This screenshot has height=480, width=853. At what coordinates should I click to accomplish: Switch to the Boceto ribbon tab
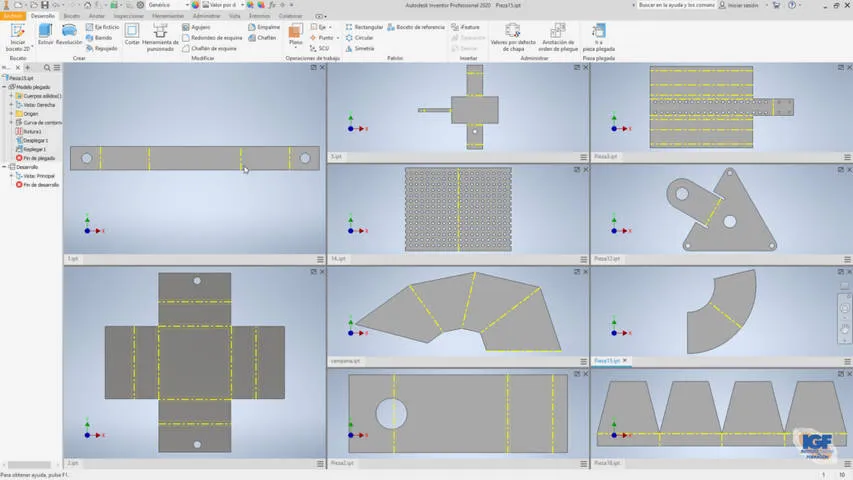pos(71,16)
